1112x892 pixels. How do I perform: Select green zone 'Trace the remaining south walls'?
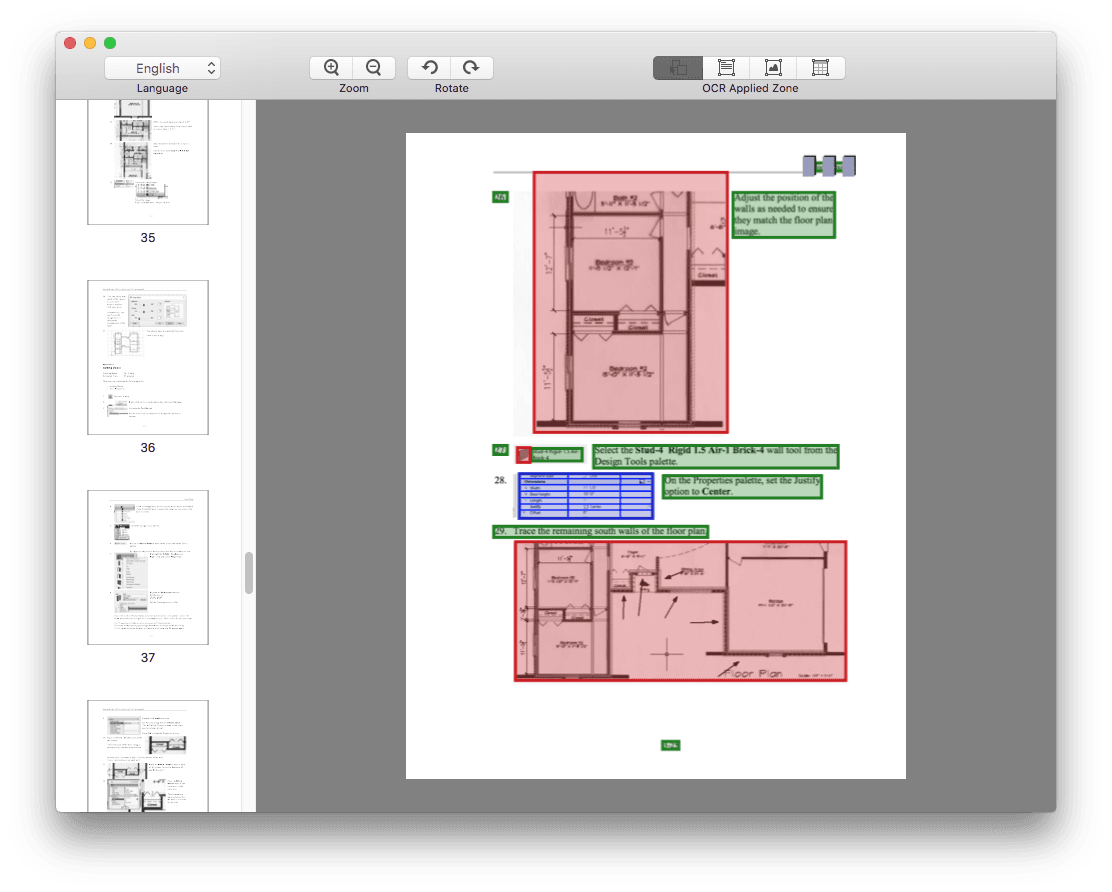pyautogui.click(x=601, y=531)
